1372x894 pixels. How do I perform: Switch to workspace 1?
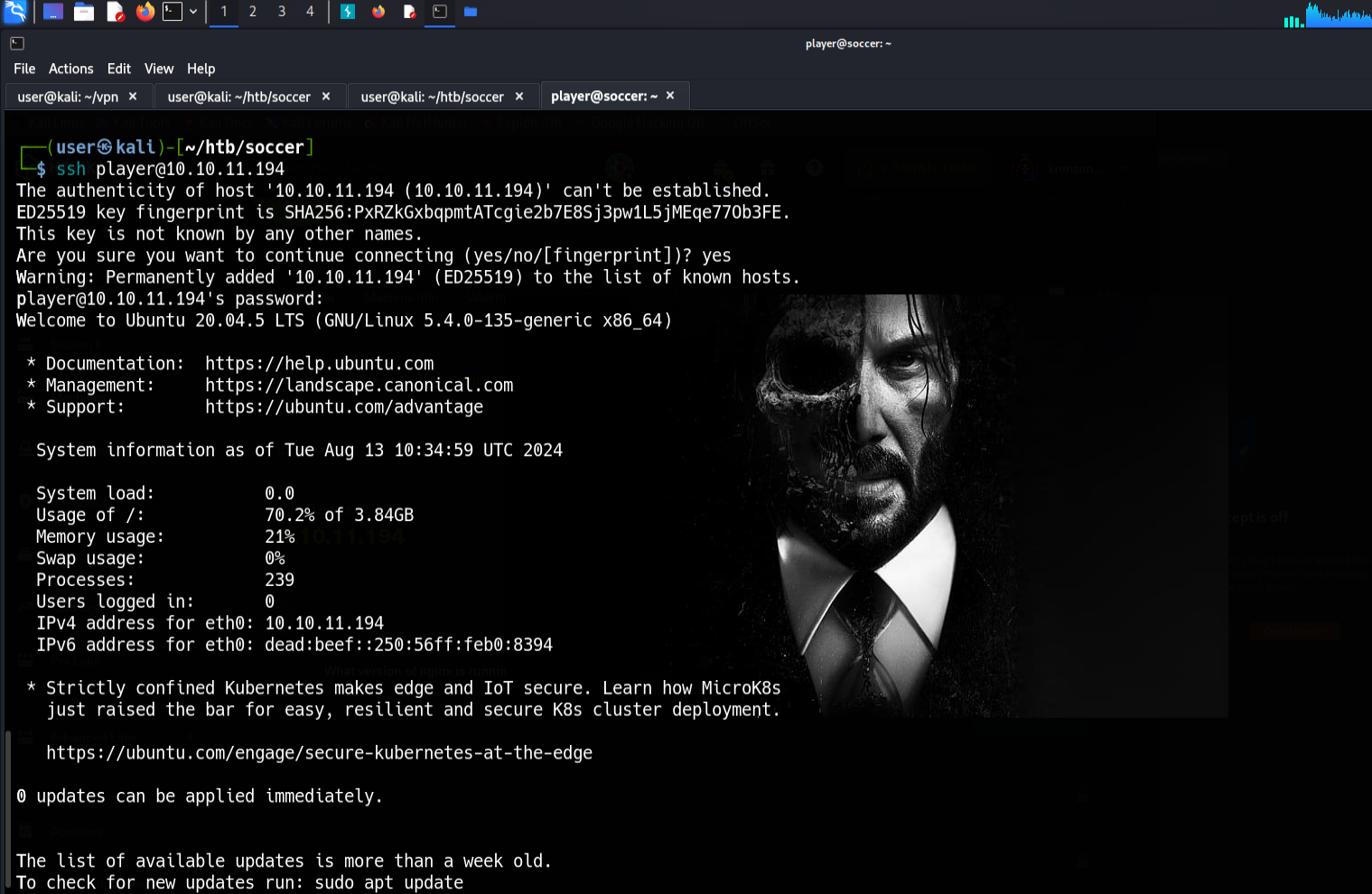(x=224, y=12)
